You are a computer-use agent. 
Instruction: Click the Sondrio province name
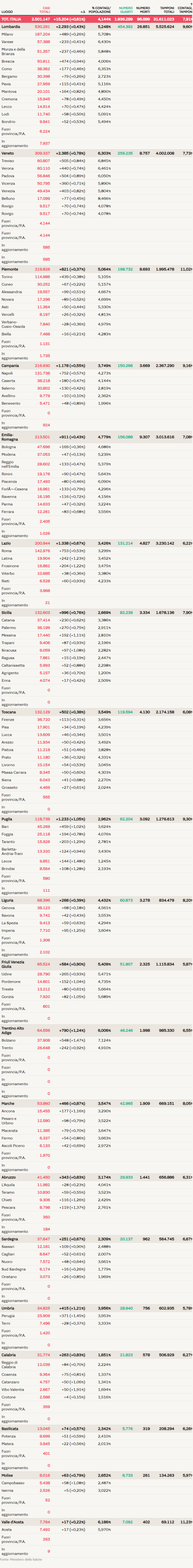8,122
